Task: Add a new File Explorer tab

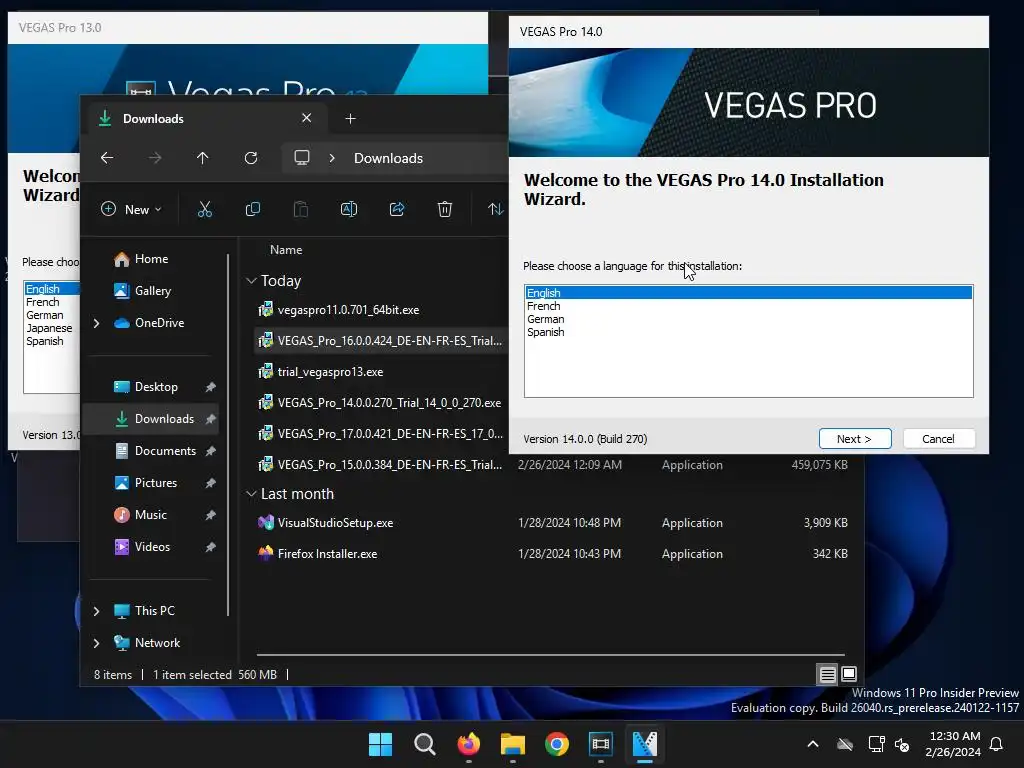Action: click(x=351, y=118)
